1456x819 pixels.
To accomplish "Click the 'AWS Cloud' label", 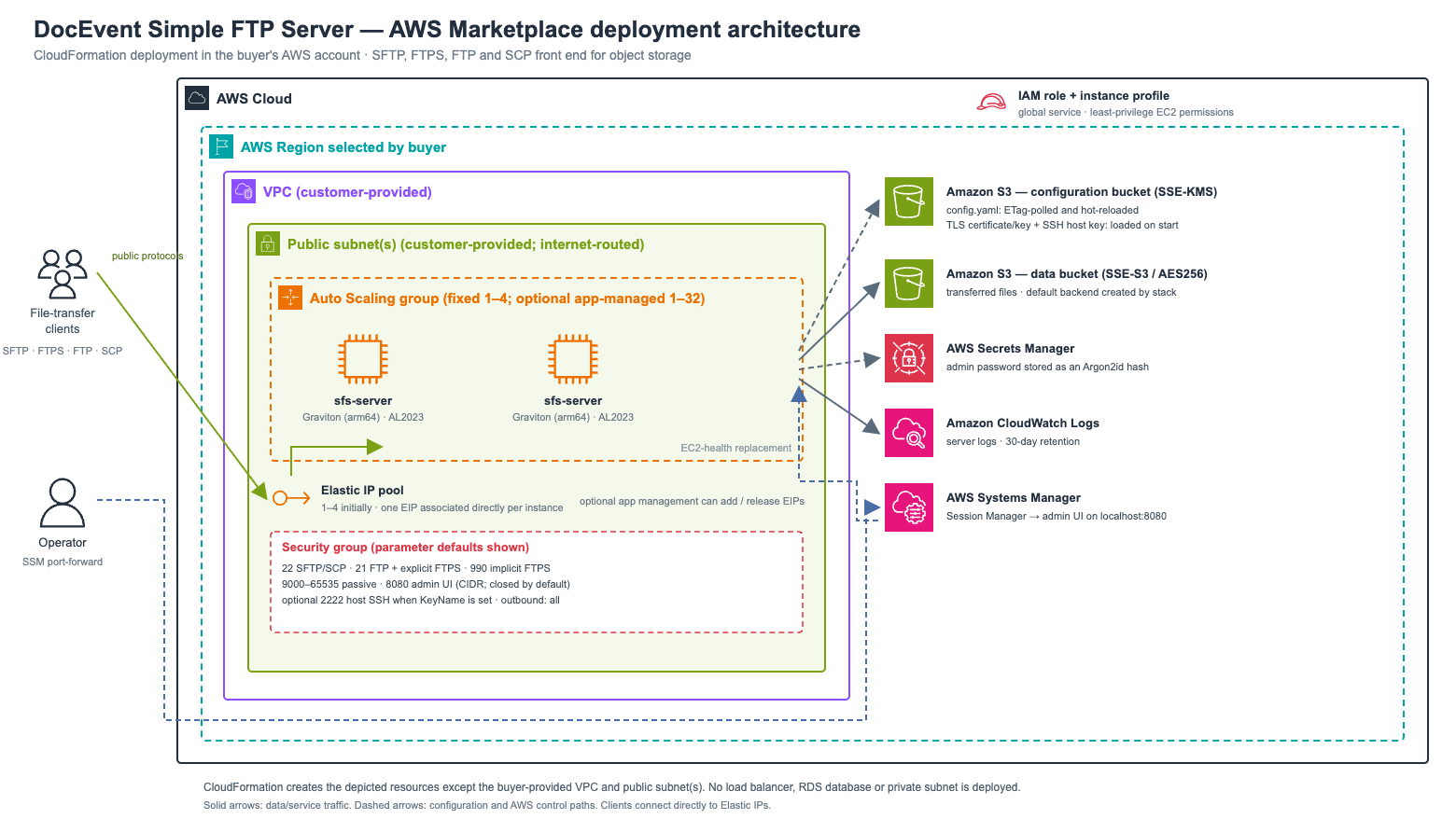I will click(x=254, y=99).
